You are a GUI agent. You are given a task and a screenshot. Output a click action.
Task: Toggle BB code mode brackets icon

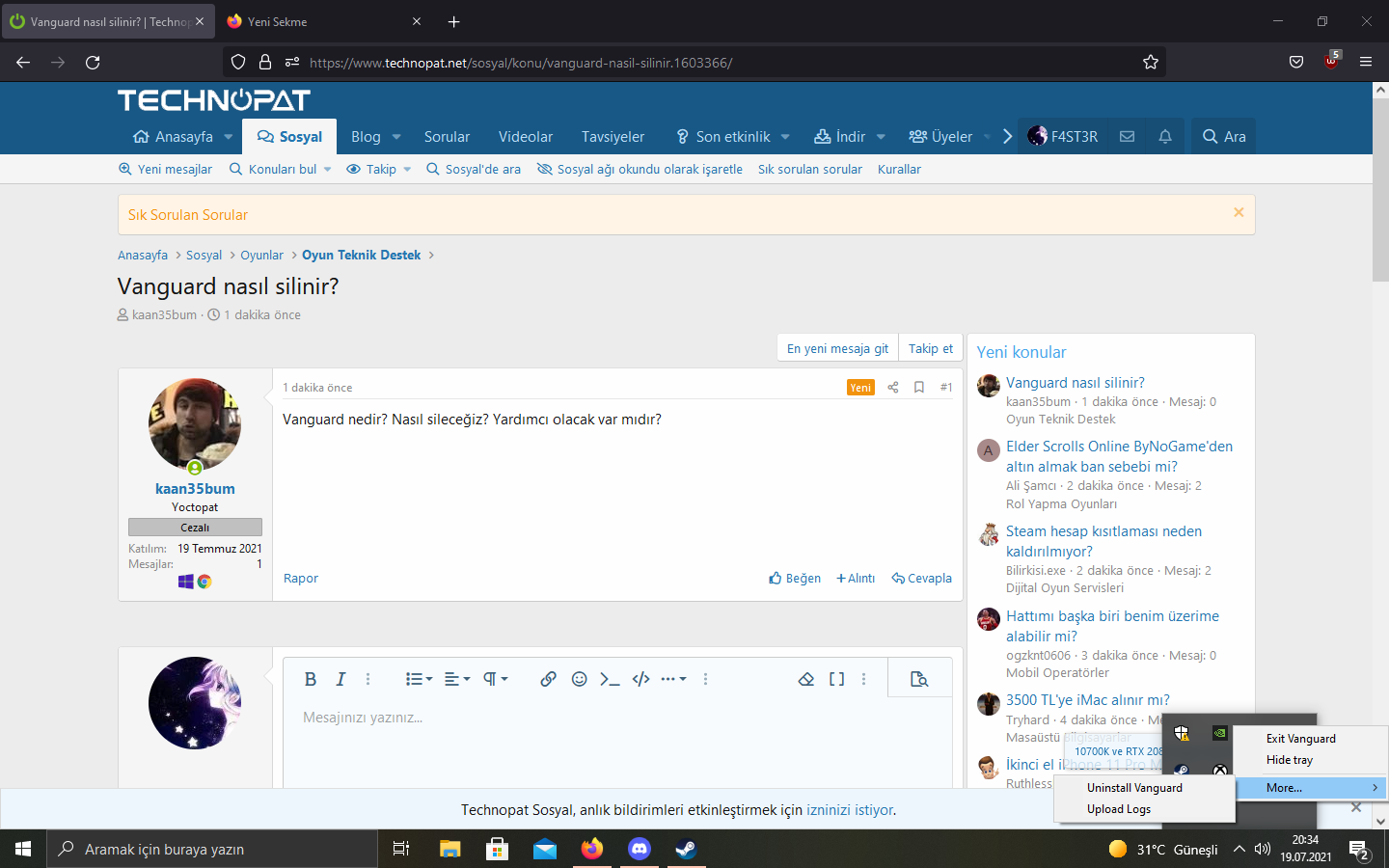coord(836,679)
